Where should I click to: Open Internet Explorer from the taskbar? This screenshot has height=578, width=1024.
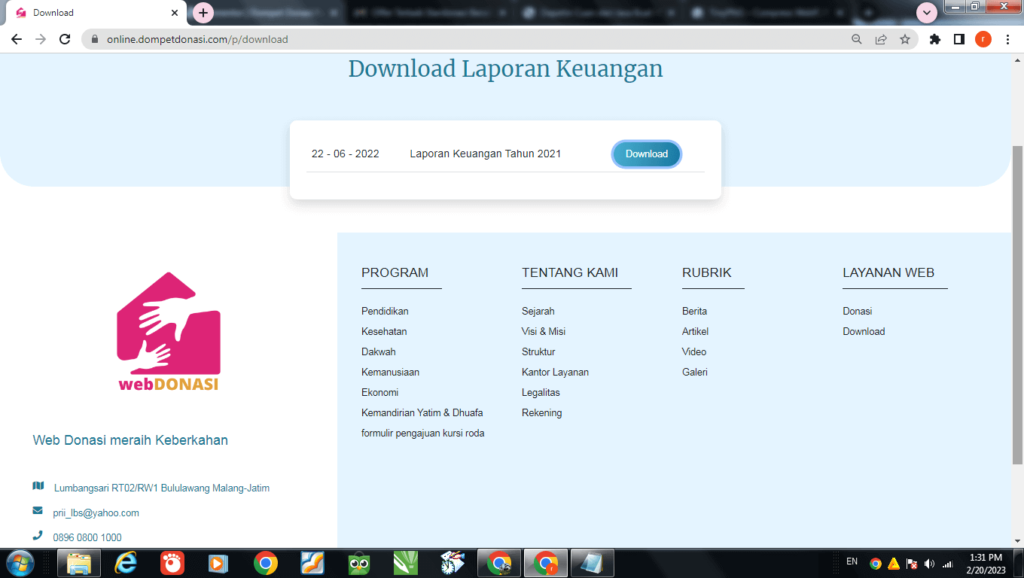(x=127, y=563)
